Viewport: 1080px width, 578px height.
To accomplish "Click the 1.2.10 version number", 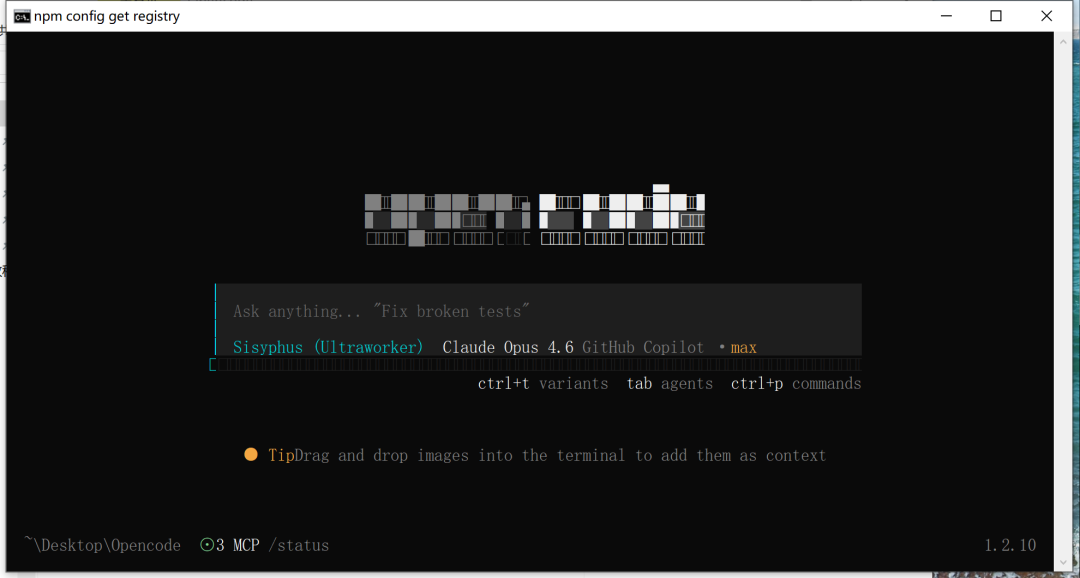I will (1010, 546).
